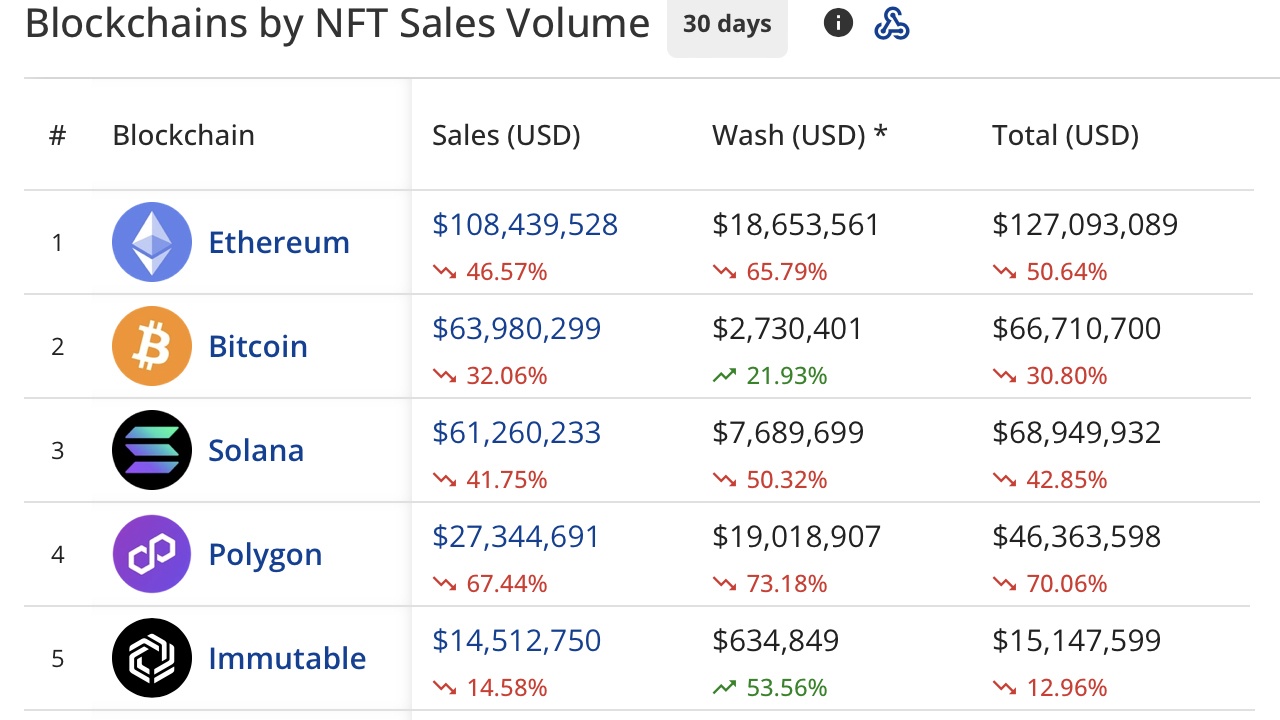Open the 30 days period selector
Screen dimensions: 1280x720
(x=727, y=25)
